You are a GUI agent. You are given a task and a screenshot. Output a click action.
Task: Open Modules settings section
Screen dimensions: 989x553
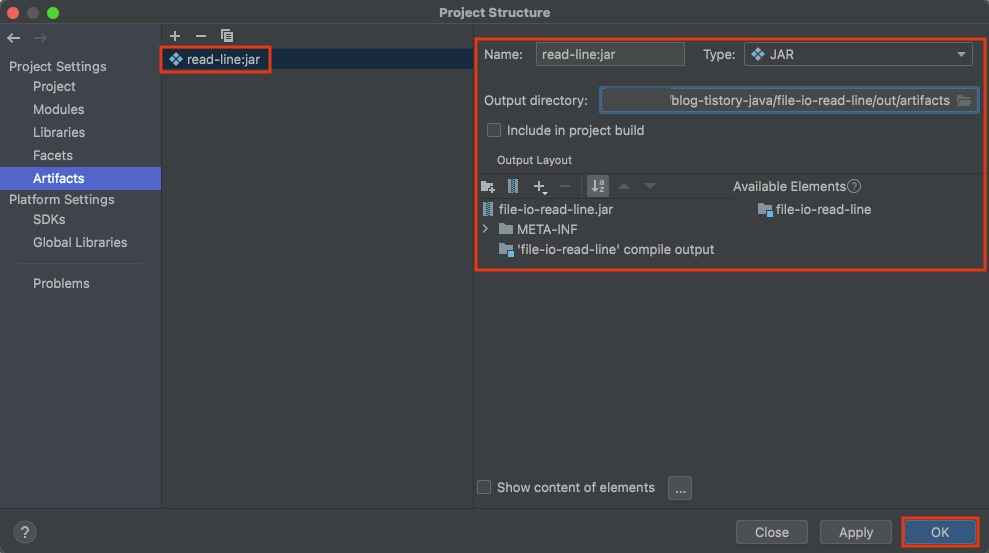(59, 109)
